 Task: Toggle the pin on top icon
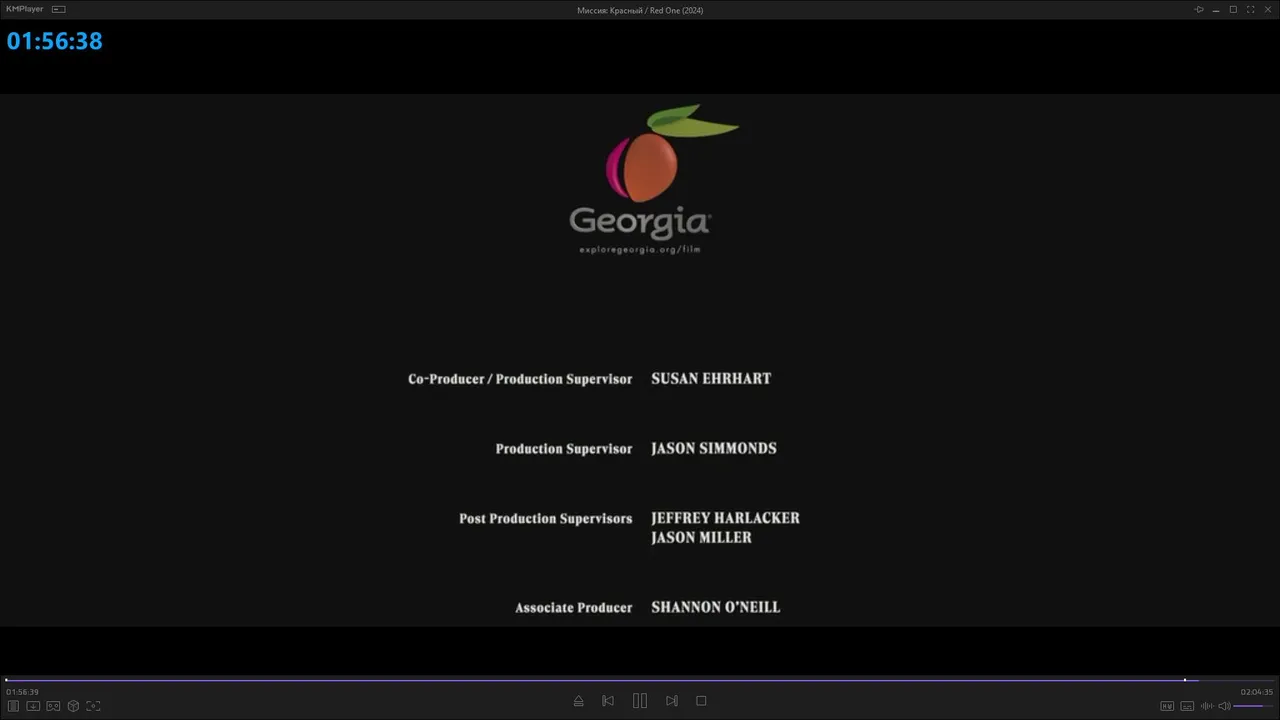(1199, 9)
